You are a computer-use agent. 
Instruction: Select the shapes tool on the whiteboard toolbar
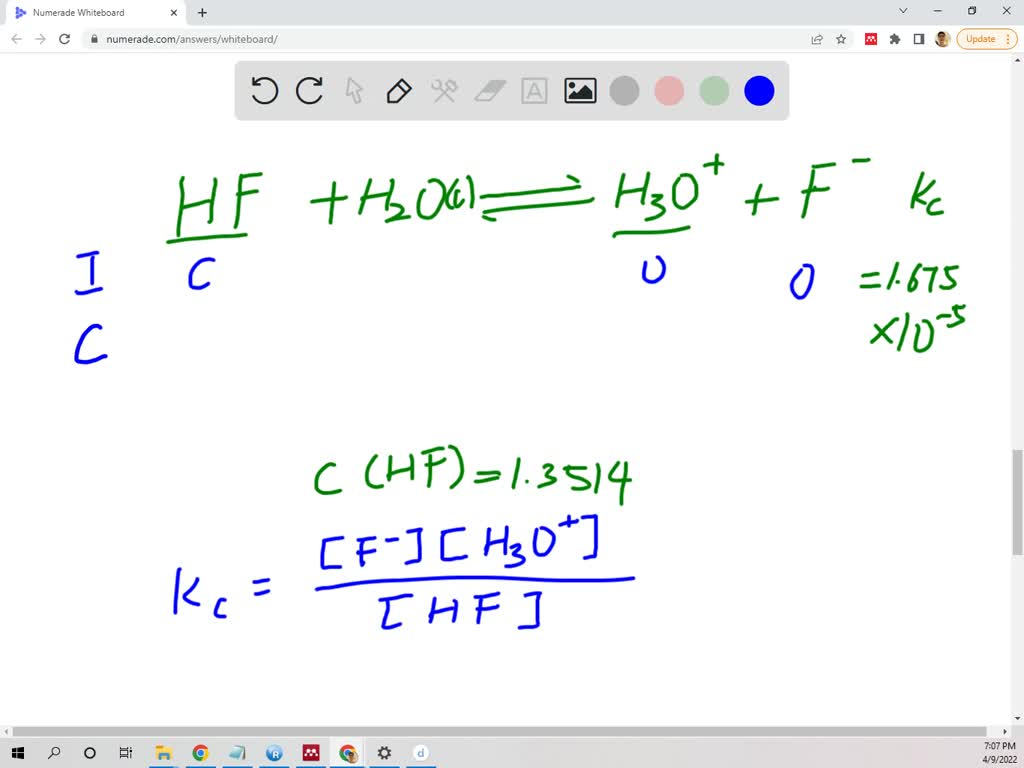point(444,91)
